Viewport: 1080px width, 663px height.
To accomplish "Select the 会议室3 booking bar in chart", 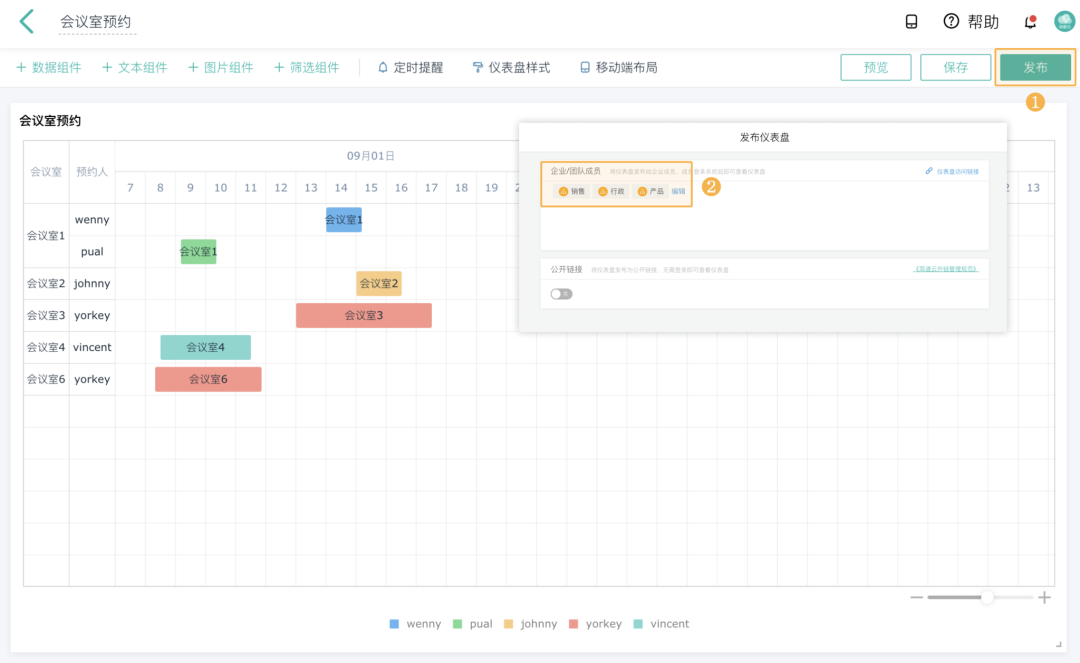I will 363,315.
